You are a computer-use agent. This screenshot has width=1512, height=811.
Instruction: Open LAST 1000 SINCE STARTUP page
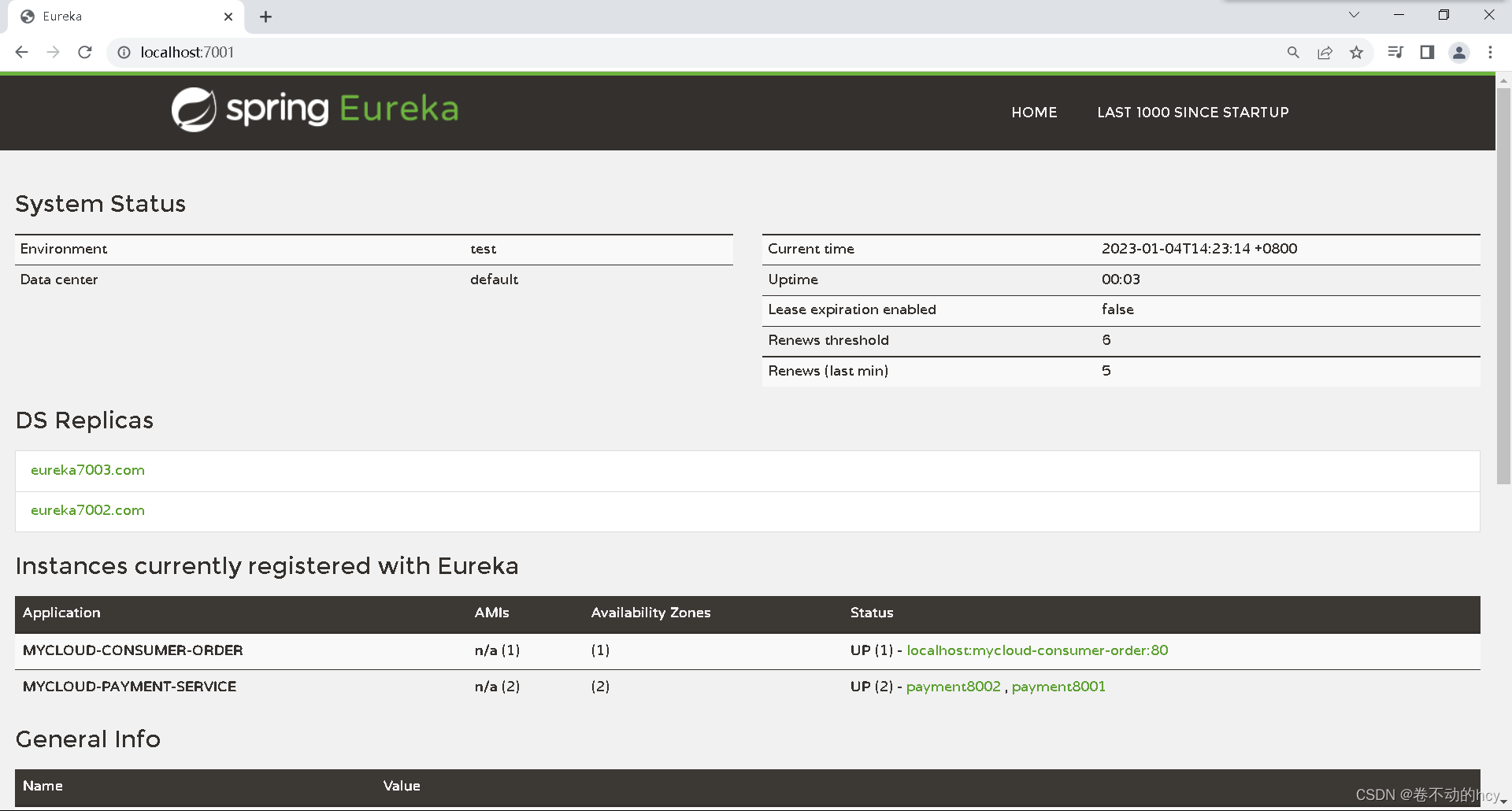coord(1193,113)
